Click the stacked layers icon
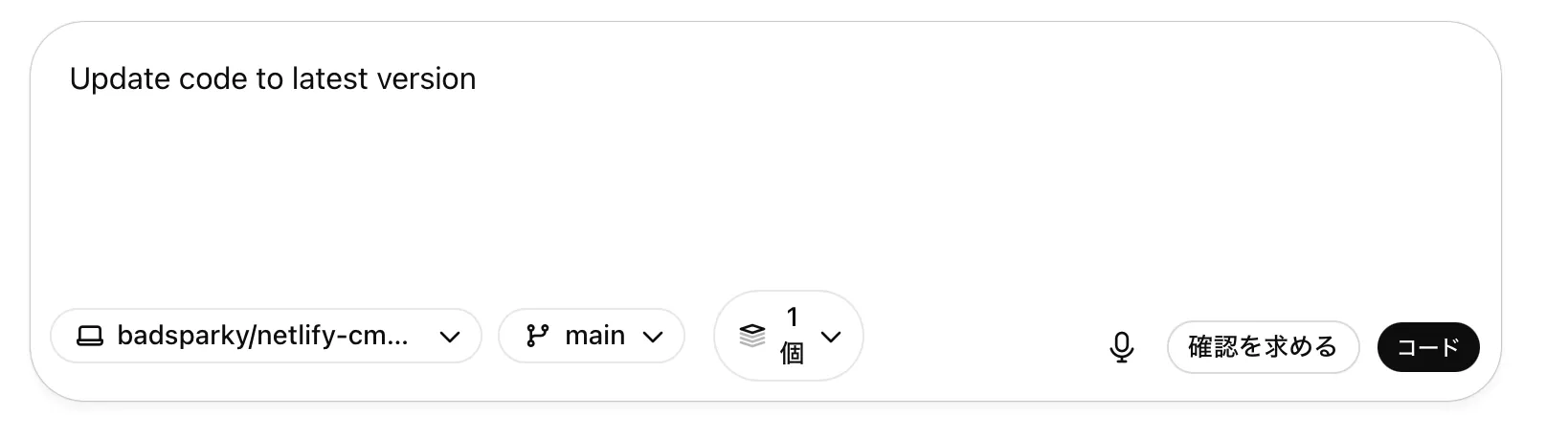The image size is (1568, 438). tap(752, 336)
